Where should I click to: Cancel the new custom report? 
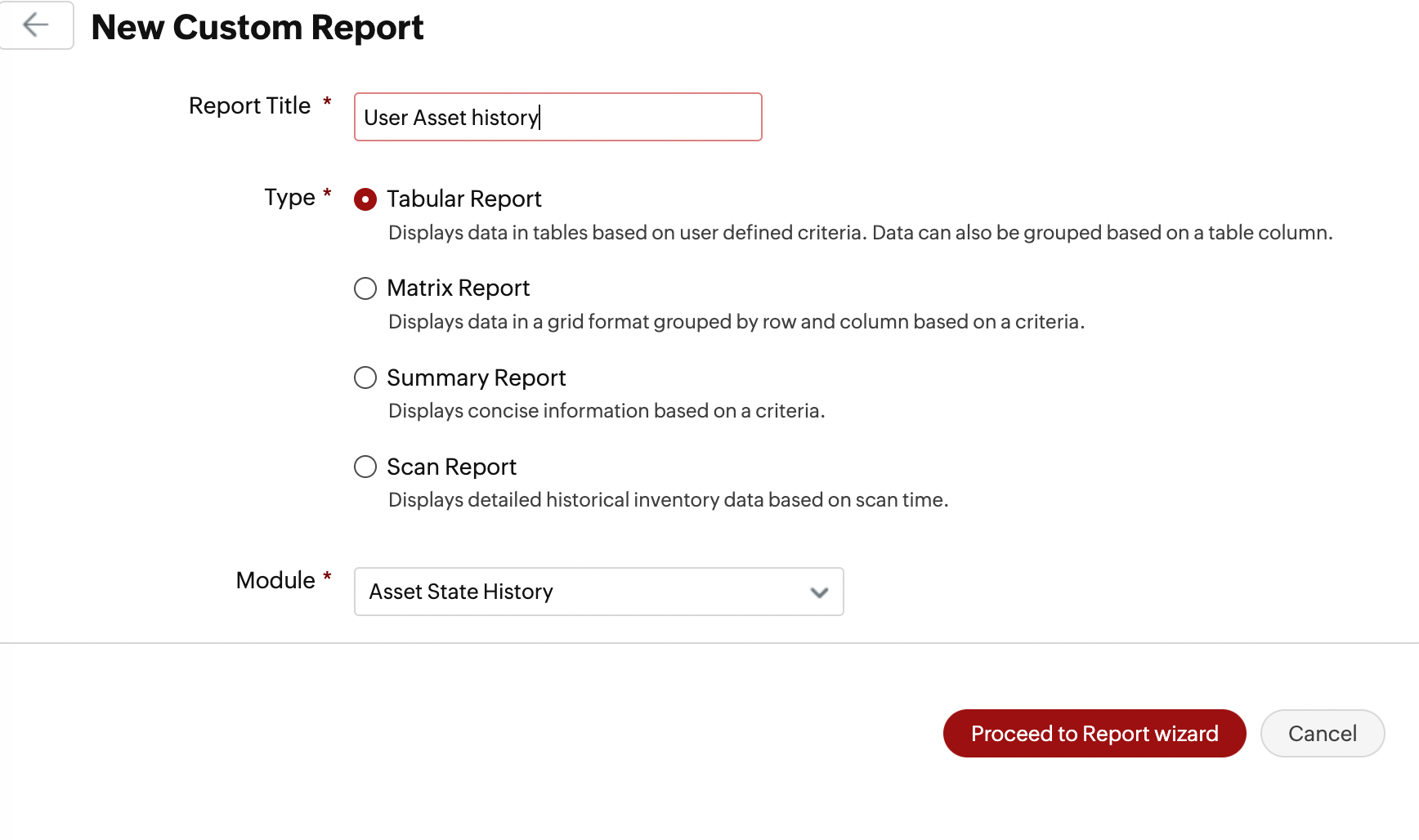pyautogui.click(x=1322, y=734)
